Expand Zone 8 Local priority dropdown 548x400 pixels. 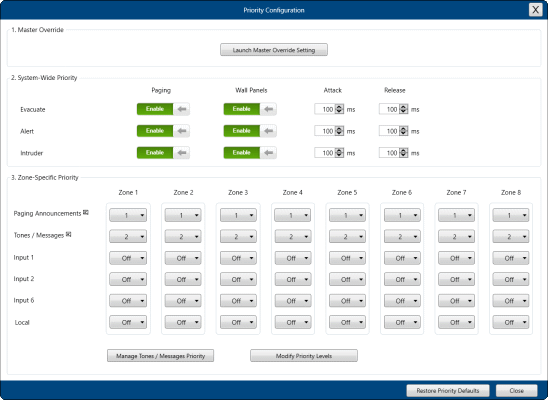pos(511,322)
